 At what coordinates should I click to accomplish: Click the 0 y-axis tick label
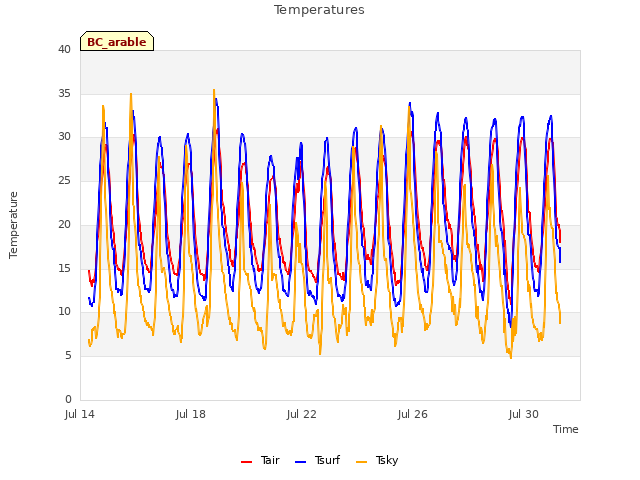click(x=68, y=399)
